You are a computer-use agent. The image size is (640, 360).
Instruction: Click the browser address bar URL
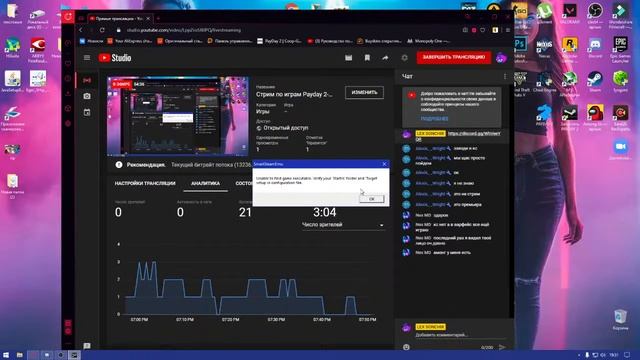point(184,30)
